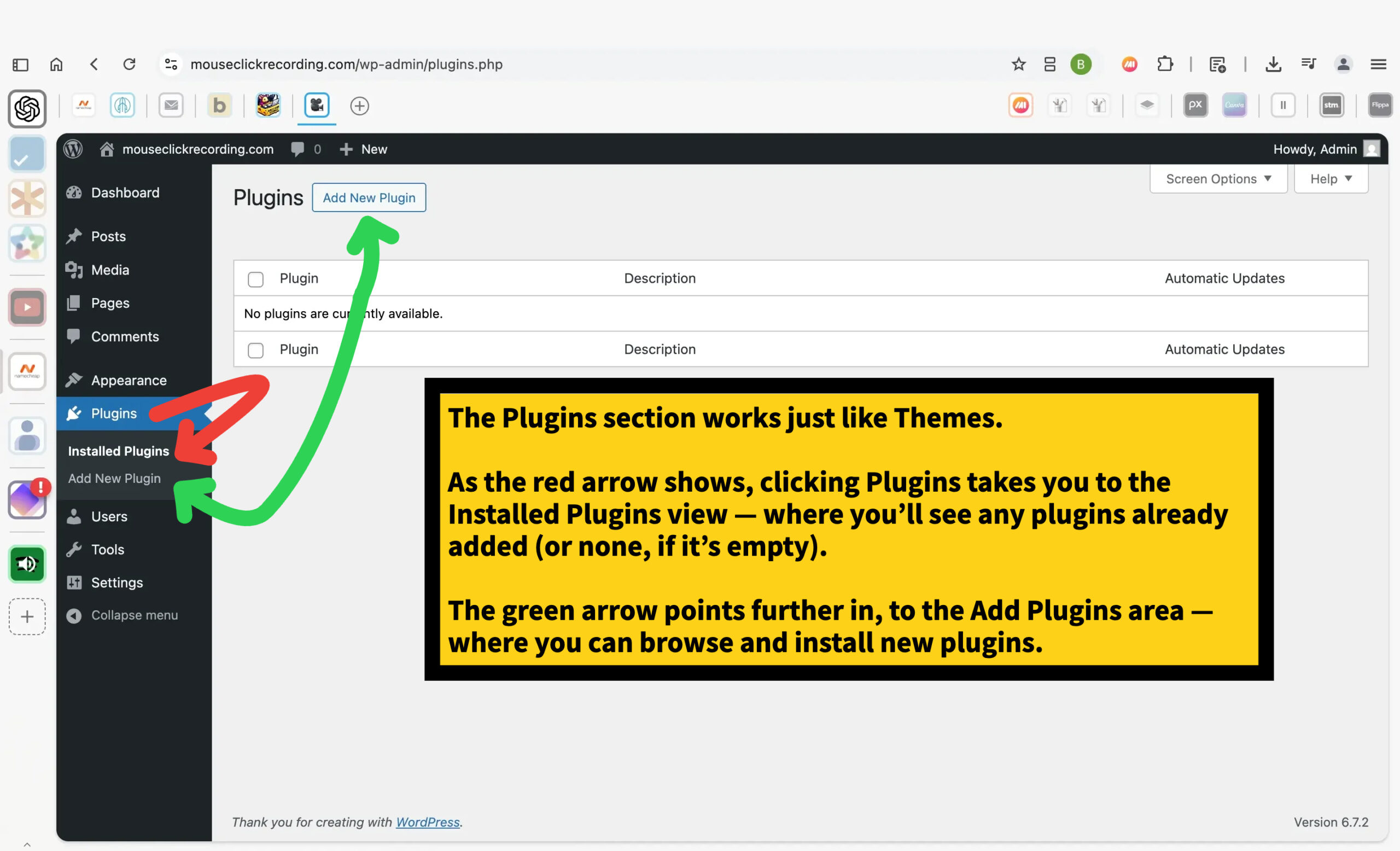Add new tab with plus circle icon

click(359, 106)
